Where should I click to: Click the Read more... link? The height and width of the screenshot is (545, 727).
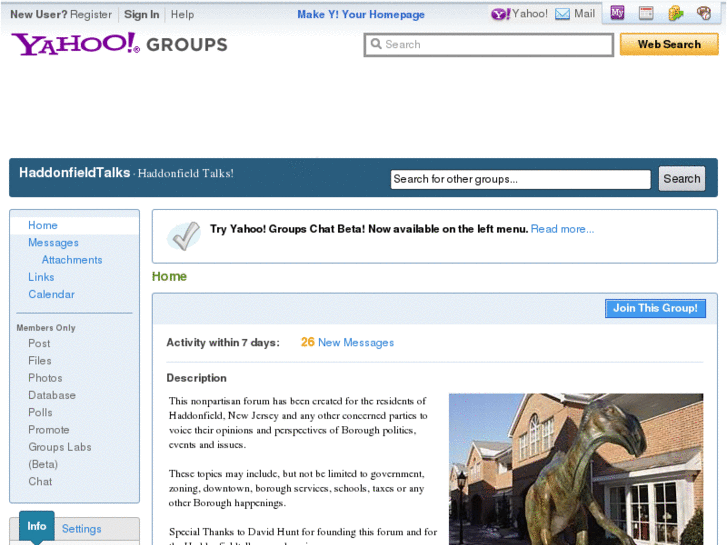562,229
